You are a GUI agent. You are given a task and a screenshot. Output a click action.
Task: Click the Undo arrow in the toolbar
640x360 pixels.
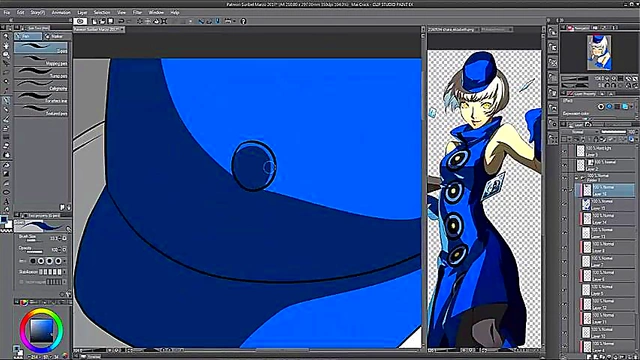pos(121,21)
